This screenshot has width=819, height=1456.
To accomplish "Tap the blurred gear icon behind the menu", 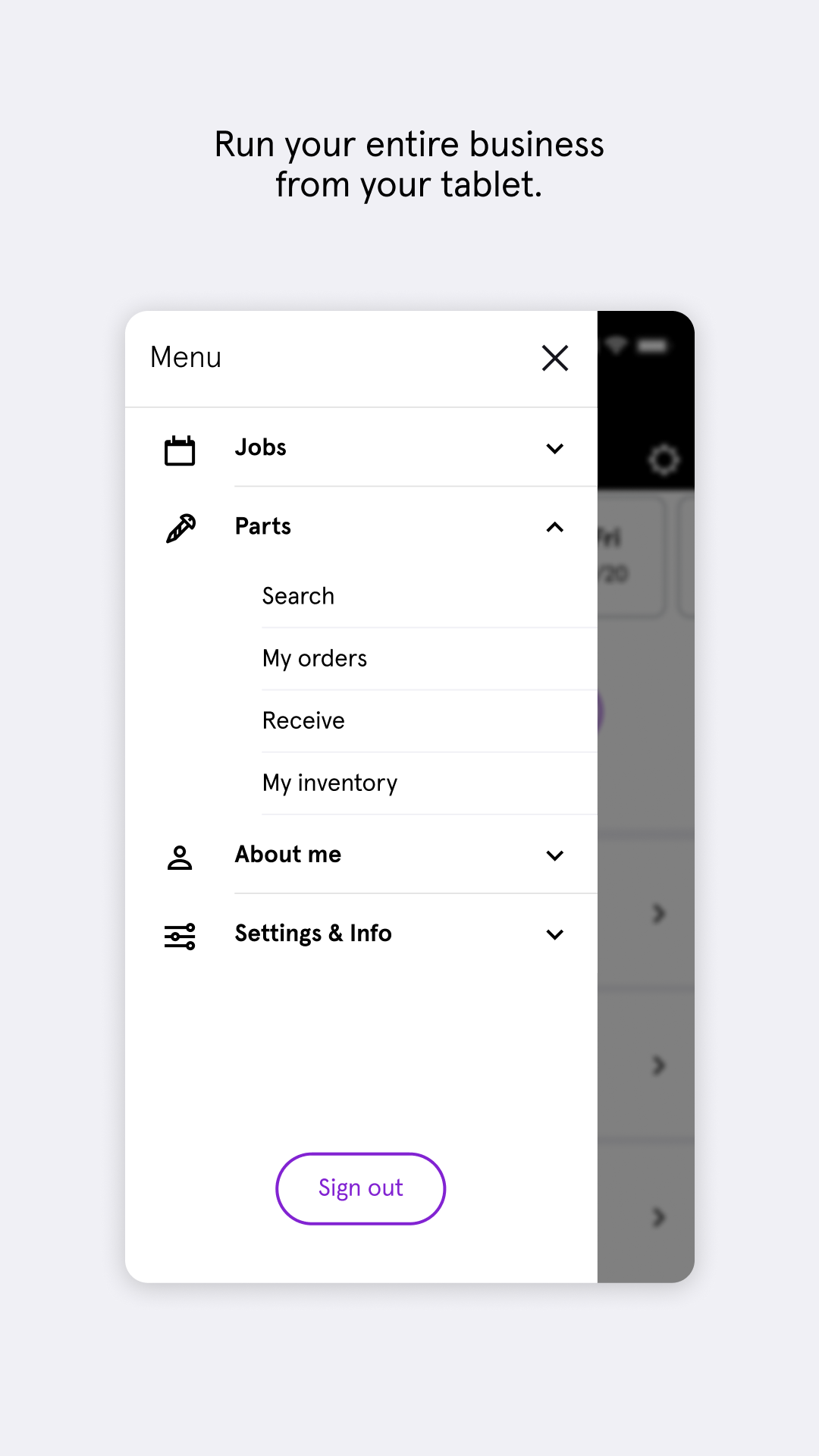I will pyautogui.click(x=664, y=460).
